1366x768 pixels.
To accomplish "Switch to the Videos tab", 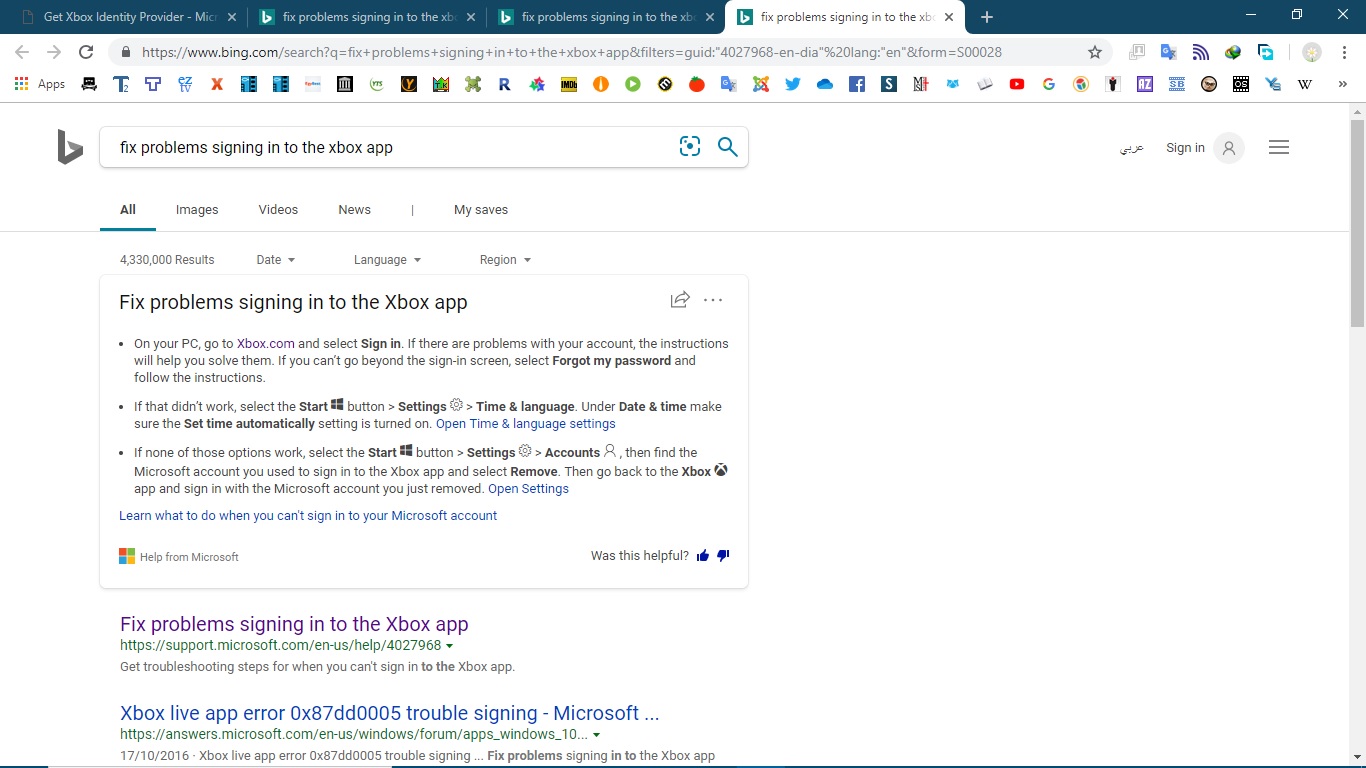I will (x=278, y=210).
